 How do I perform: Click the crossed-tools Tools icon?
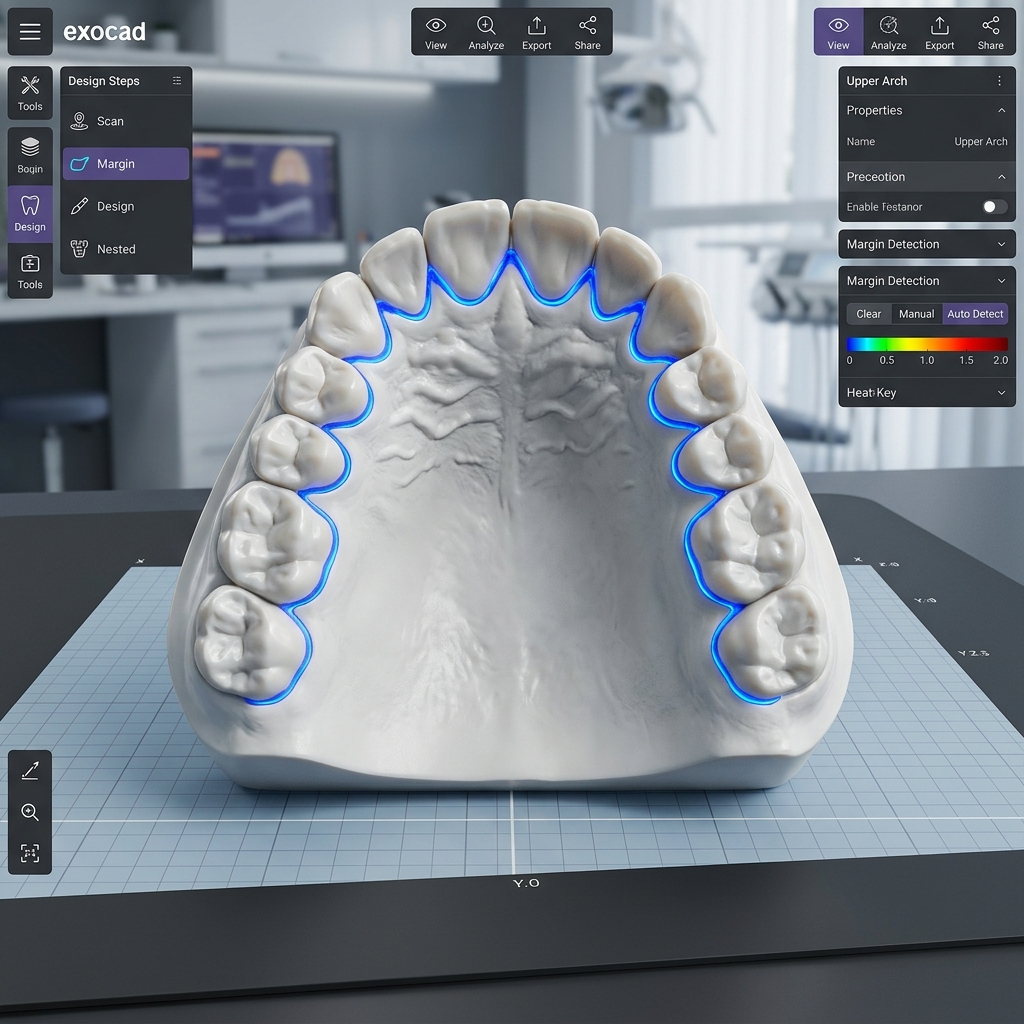29,92
